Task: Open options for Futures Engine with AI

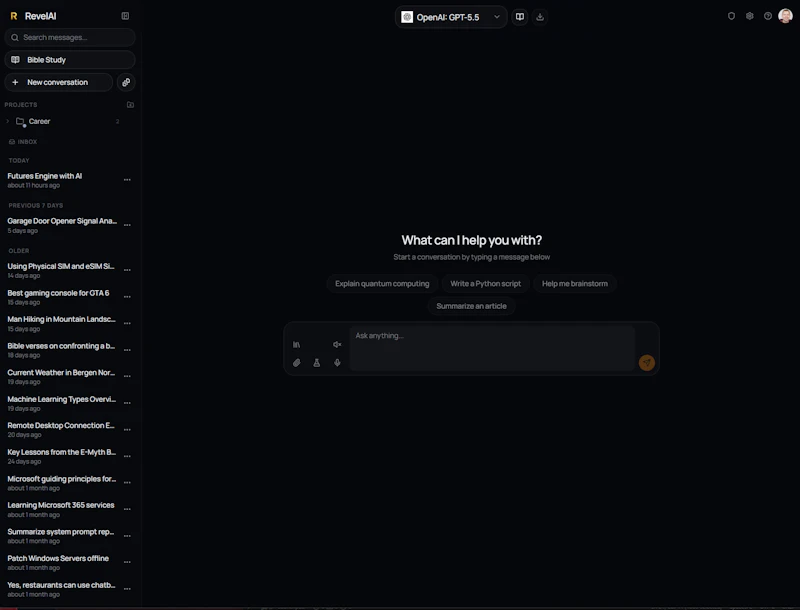Action: click(x=127, y=180)
